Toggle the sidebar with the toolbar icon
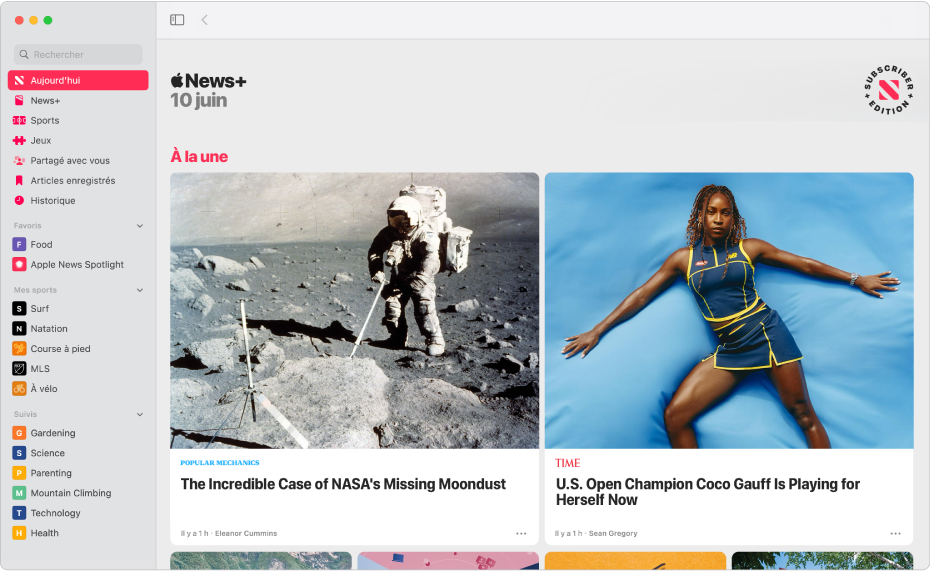 tap(177, 20)
